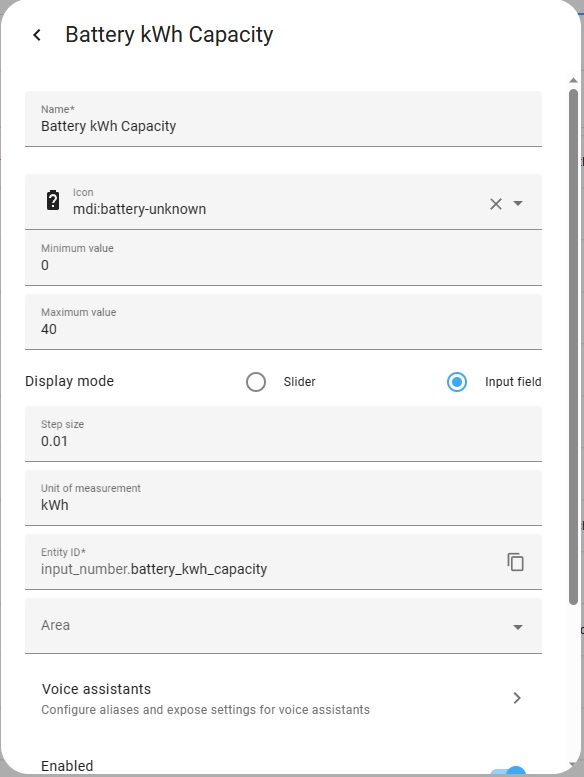Click the Step size field
The width and height of the screenshot is (584, 777).
(283, 434)
